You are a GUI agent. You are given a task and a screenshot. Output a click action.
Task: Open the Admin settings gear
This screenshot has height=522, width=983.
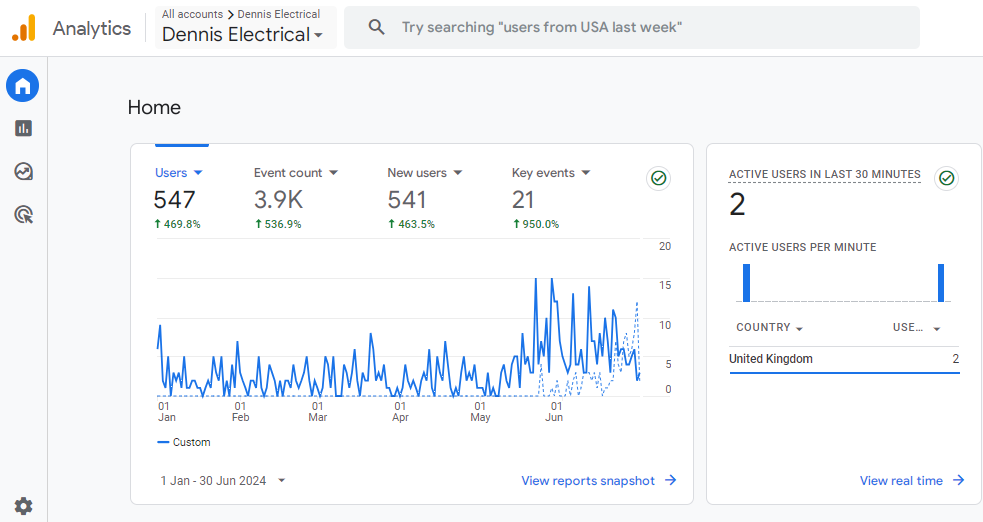click(23, 506)
